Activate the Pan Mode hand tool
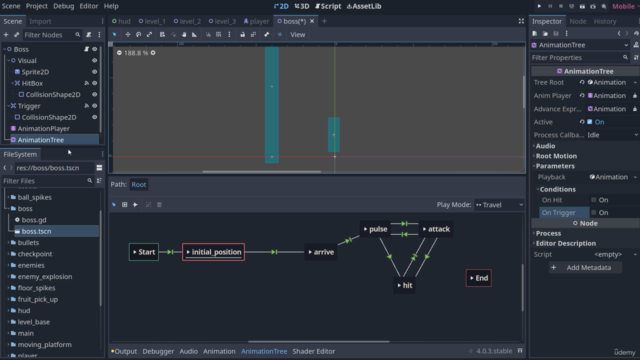Image resolution: width=640 pixels, height=360 pixels. click(184, 35)
